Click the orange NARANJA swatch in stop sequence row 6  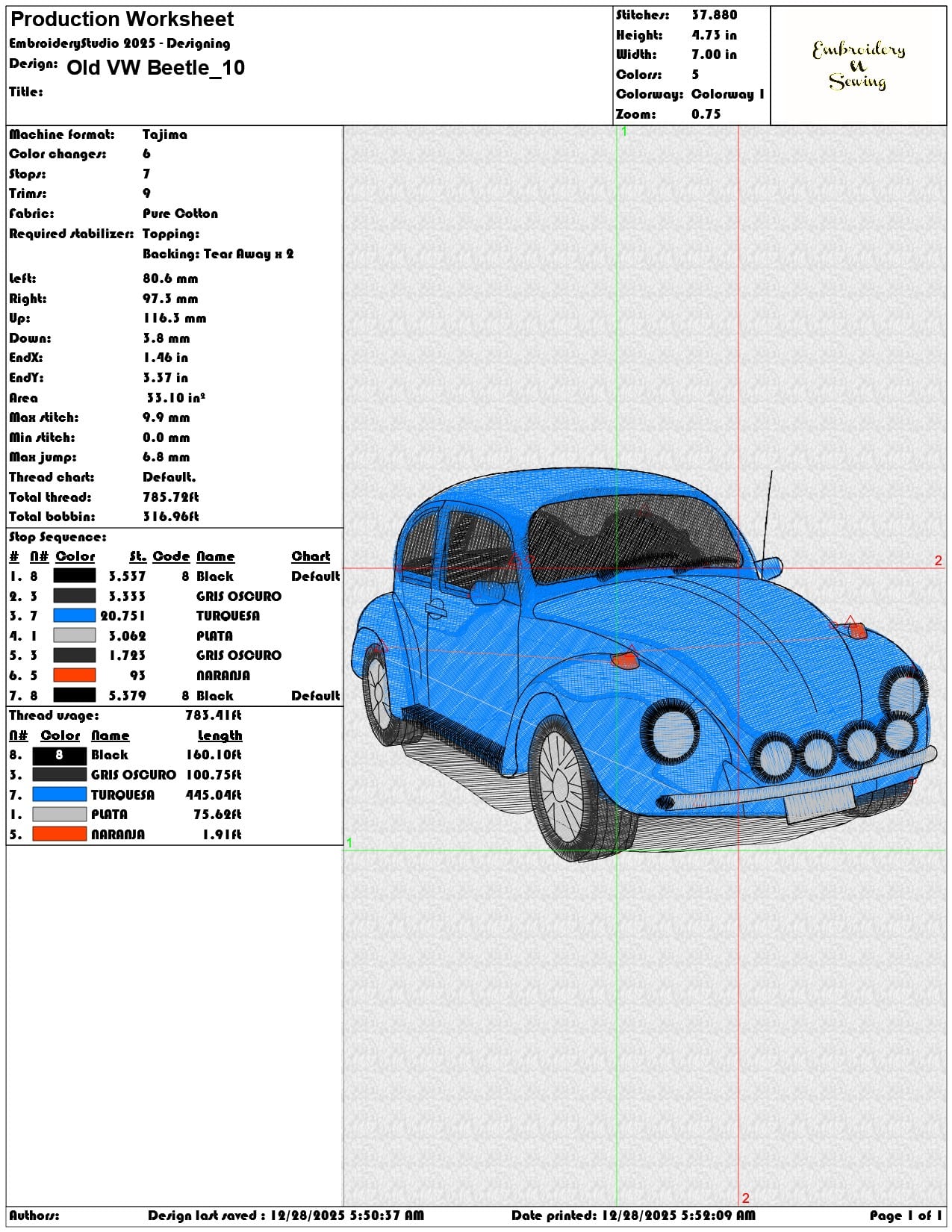pos(75,675)
